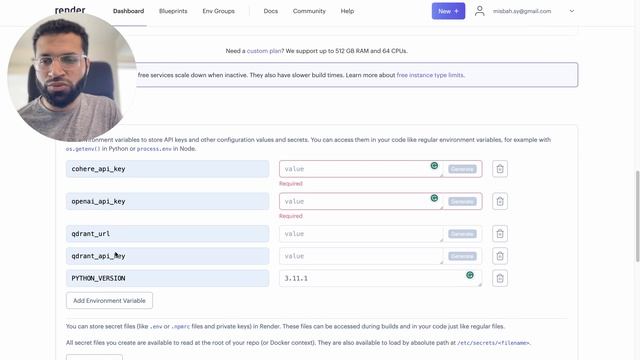
Task: Click the presenter webcam video bubble
Action: [71, 77]
